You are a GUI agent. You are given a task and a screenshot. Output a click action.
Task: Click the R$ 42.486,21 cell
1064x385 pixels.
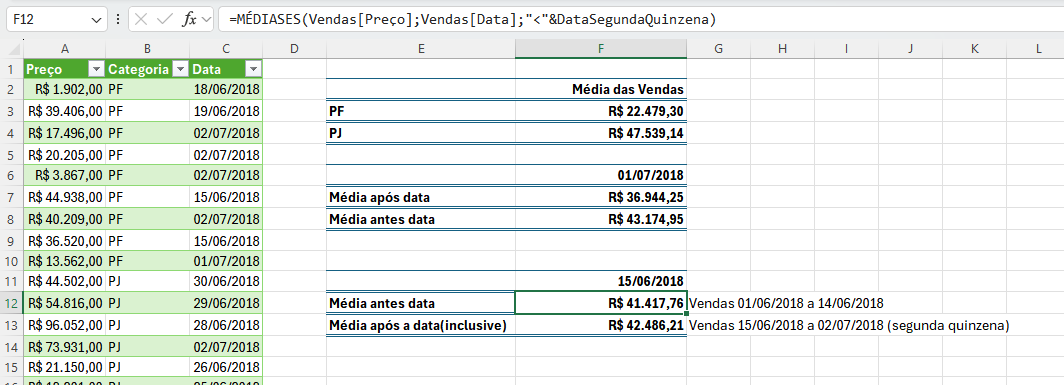601,325
